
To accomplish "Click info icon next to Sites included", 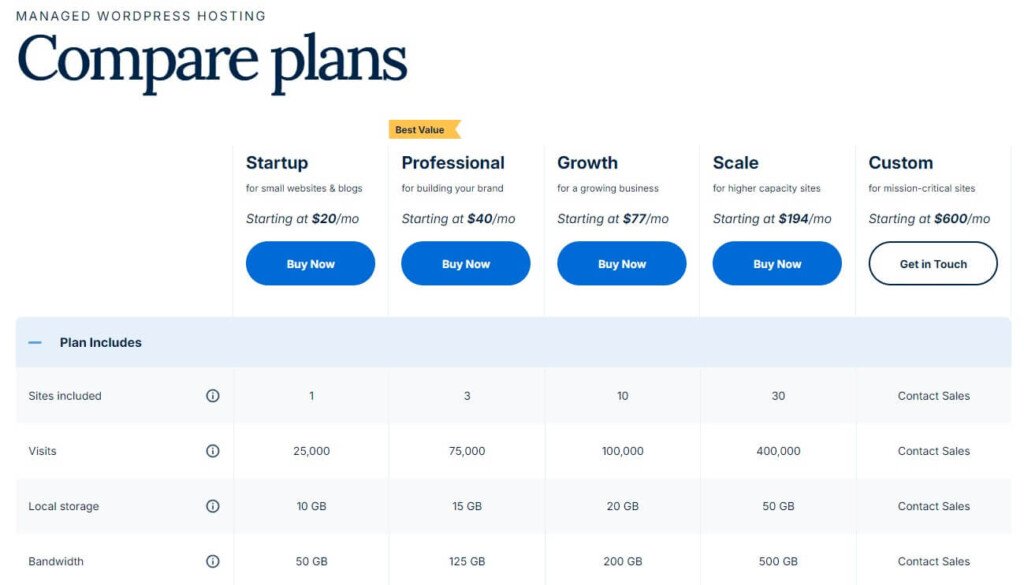I will (213, 396).
